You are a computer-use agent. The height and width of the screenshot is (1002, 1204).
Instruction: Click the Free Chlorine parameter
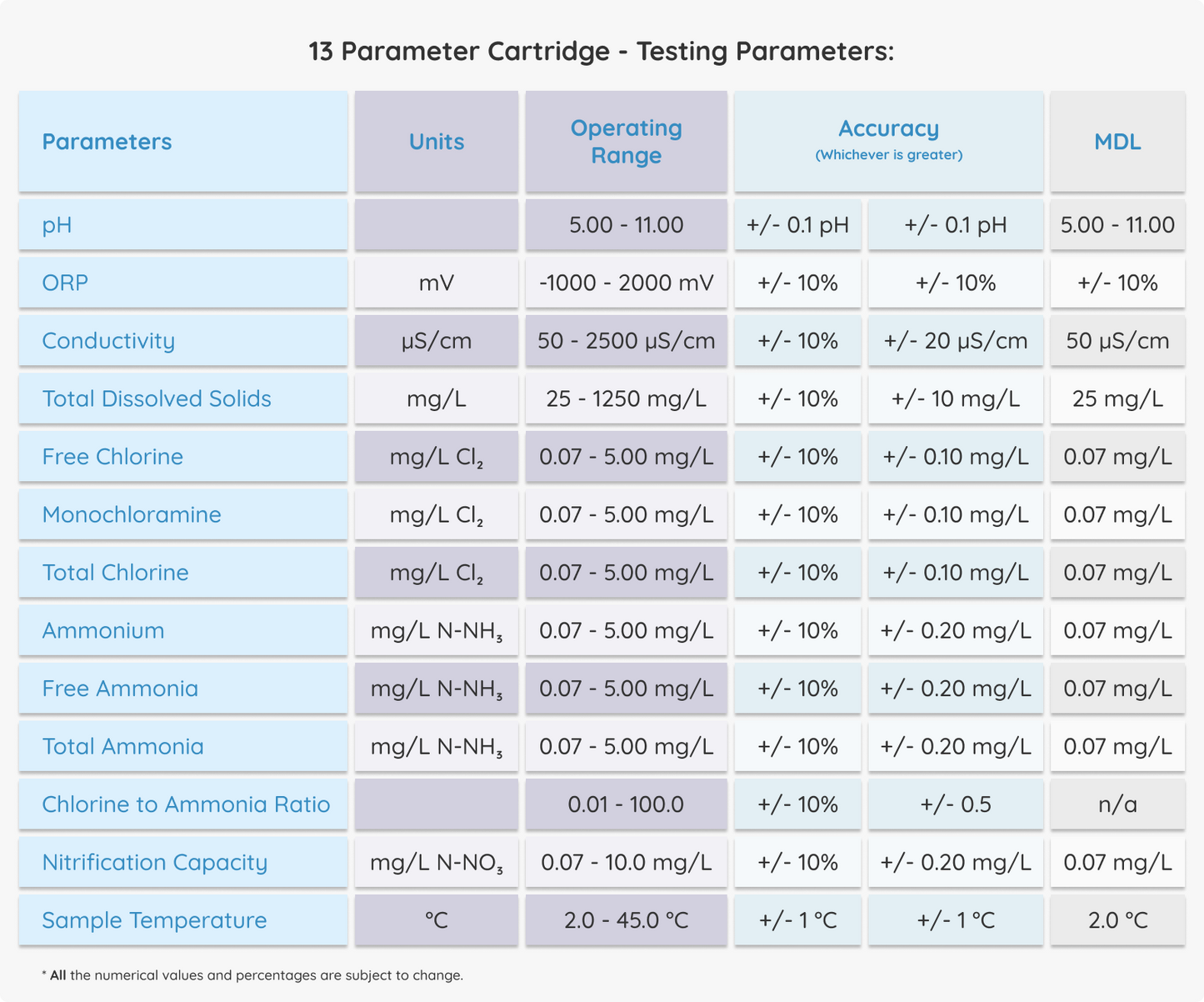(x=112, y=457)
